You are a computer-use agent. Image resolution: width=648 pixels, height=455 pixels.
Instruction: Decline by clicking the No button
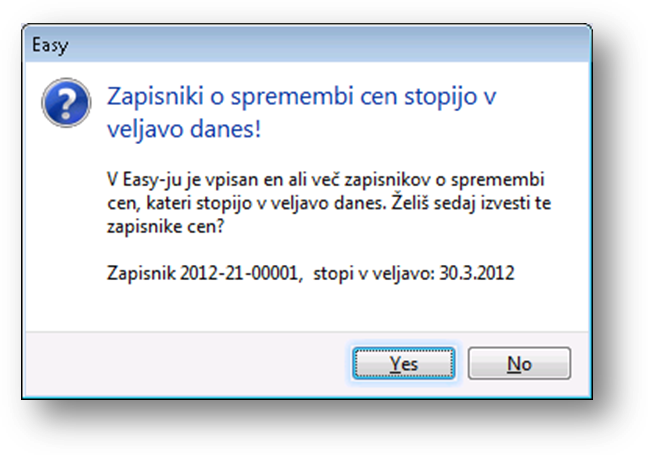coord(519,363)
